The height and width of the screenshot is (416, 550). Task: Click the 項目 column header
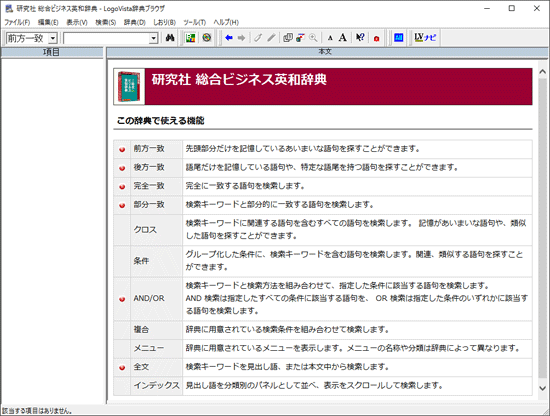point(52,52)
